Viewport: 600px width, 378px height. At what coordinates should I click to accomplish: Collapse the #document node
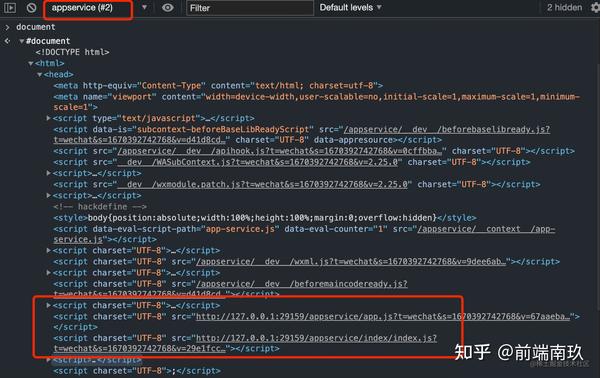pos(22,41)
